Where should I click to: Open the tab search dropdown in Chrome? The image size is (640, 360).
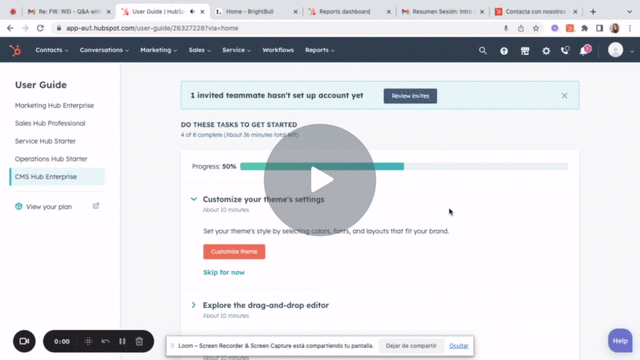coord(629,11)
